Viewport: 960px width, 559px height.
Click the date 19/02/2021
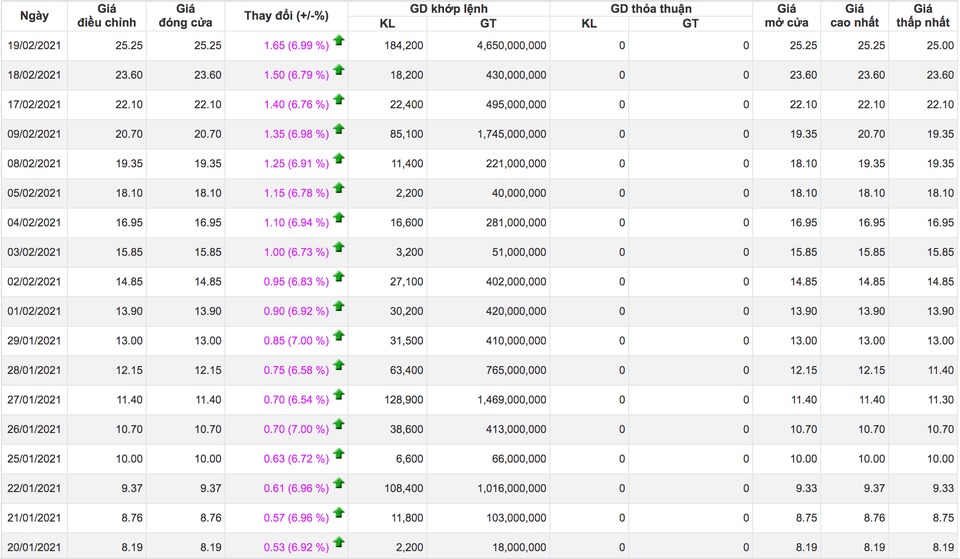tap(34, 46)
